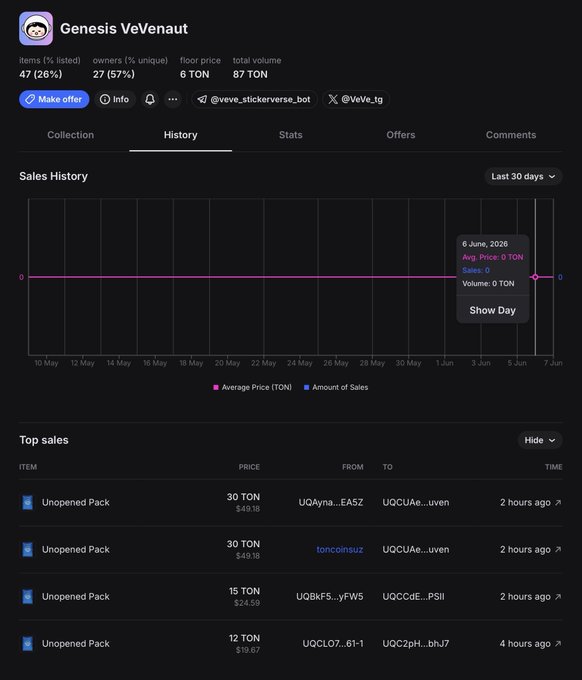Image resolution: width=582 pixels, height=680 pixels.
Task: Open pack icon in UQAyna...EA5Z row
Action: point(27,503)
